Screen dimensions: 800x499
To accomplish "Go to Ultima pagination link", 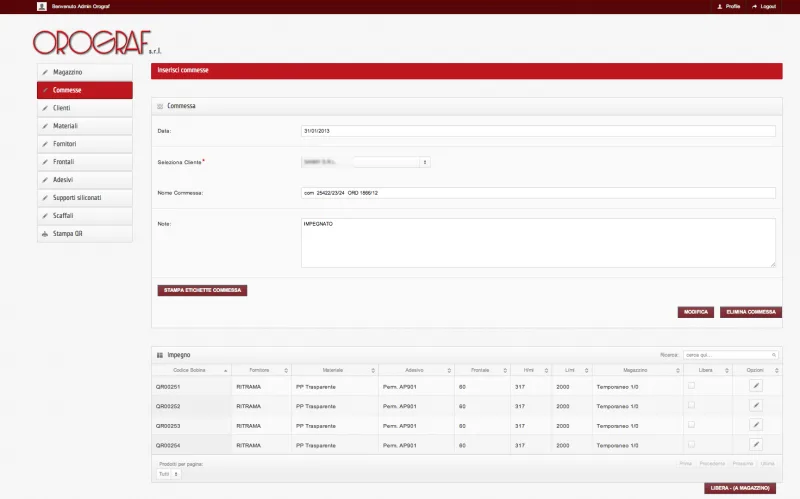I will coord(767,464).
